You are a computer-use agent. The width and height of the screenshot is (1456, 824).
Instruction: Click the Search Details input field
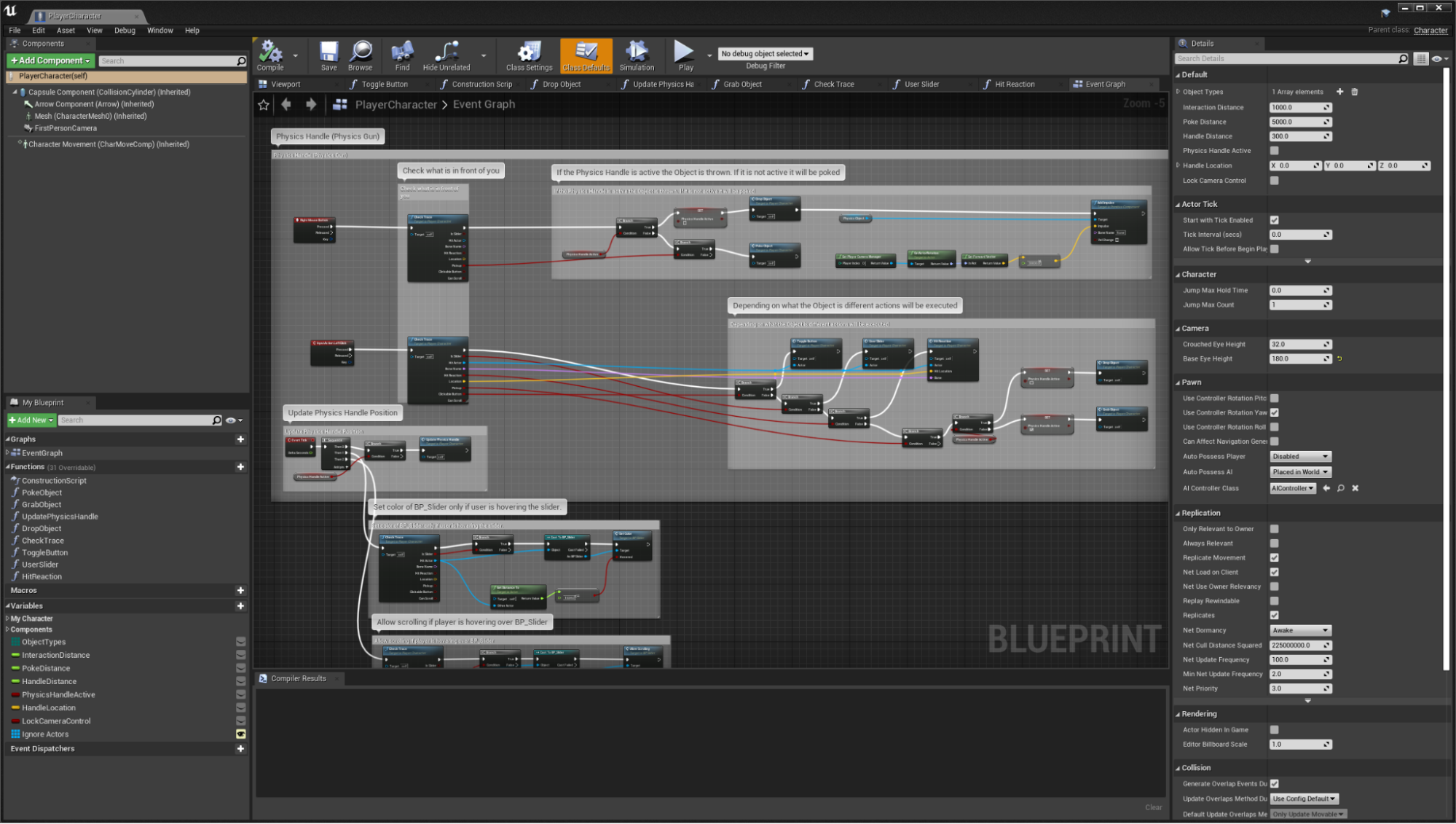(1286, 58)
